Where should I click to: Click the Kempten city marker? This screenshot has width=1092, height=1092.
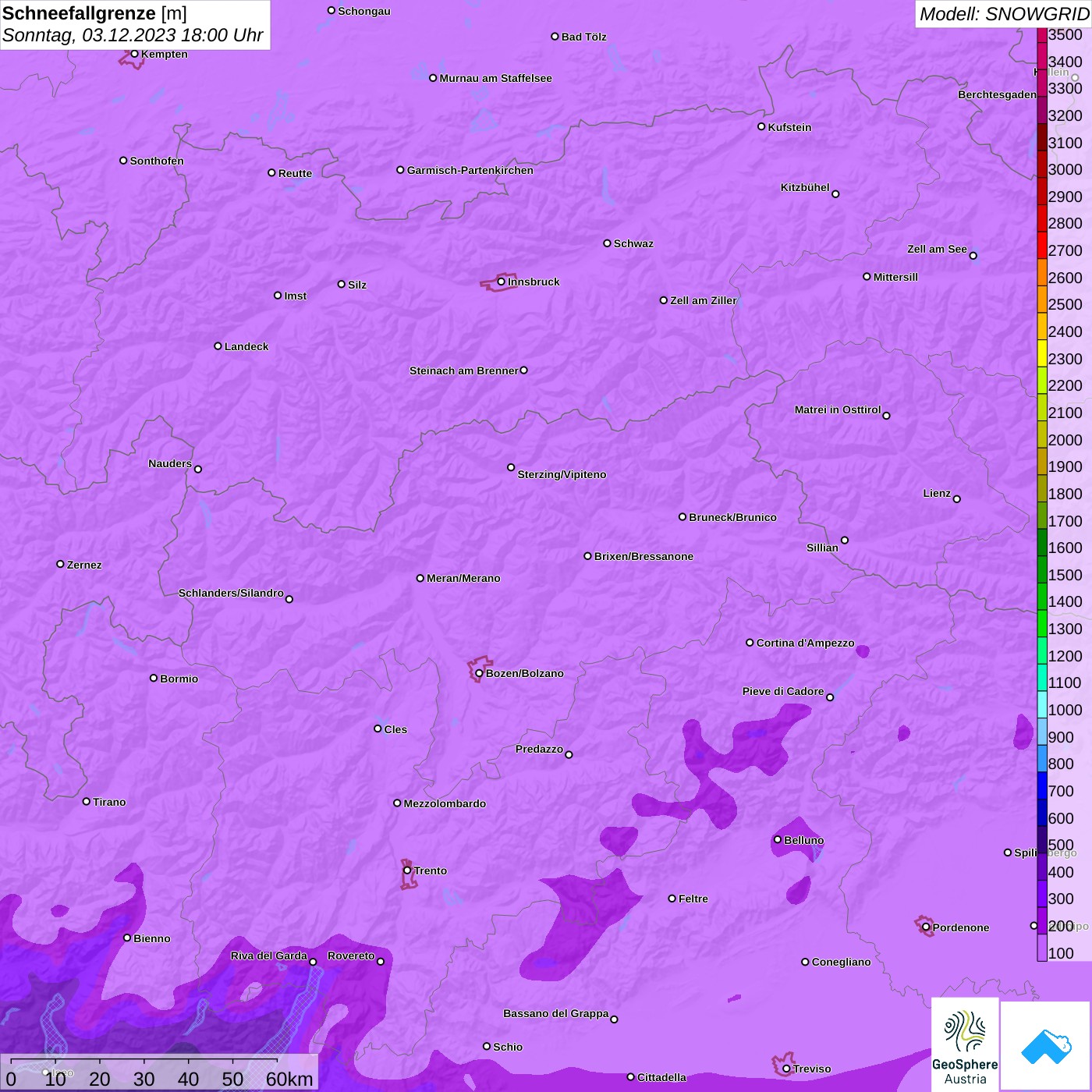point(134,54)
